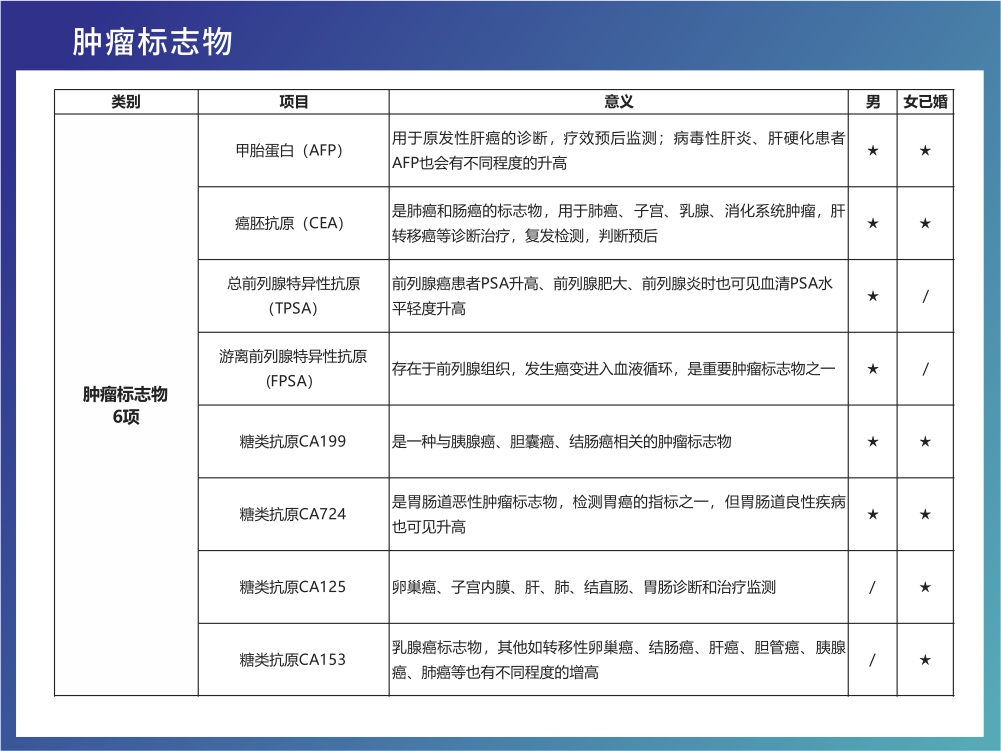This screenshot has width=1001, height=751.
Task: Select the 类别 column header
Action: [126, 102]
